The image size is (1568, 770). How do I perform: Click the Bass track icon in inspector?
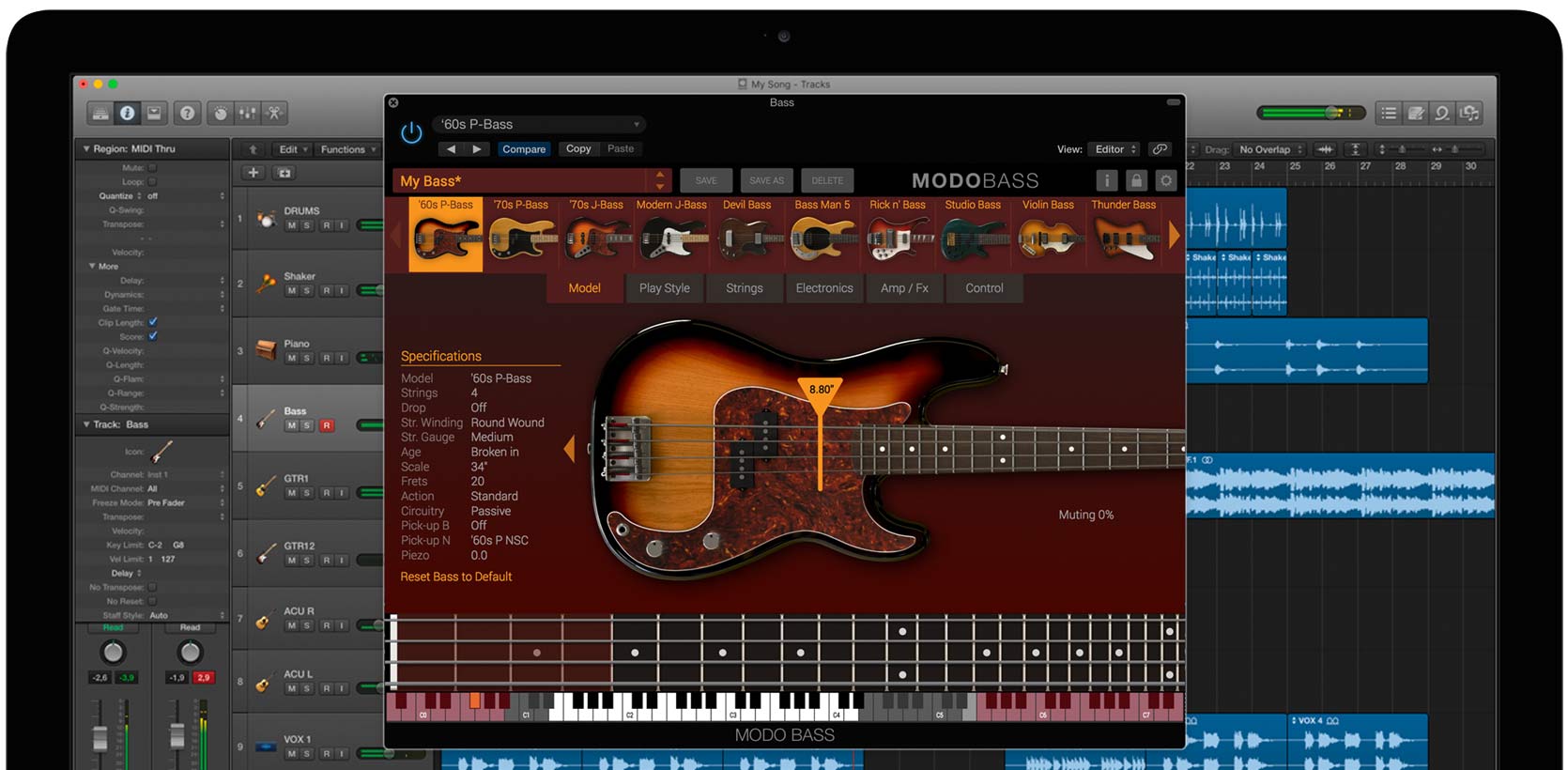click(x=161, y=452)
